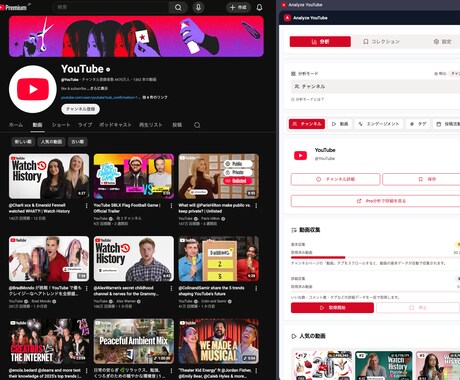
Task: Switch to ショート channel tab
Action: (x=61, y=125)
